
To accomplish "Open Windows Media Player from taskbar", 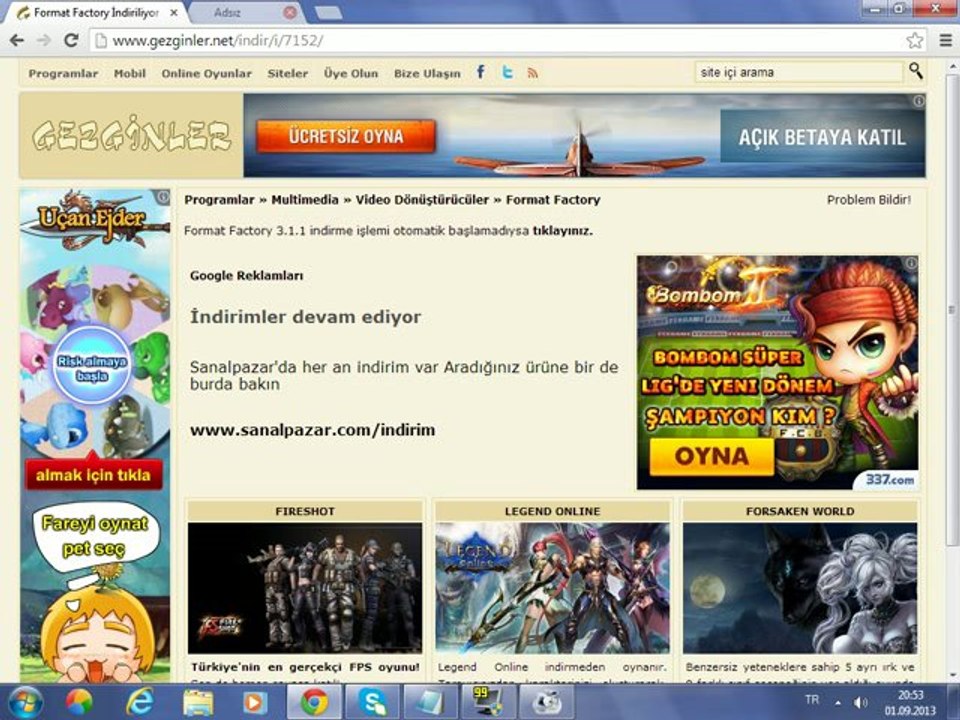I will coord(255,702).
